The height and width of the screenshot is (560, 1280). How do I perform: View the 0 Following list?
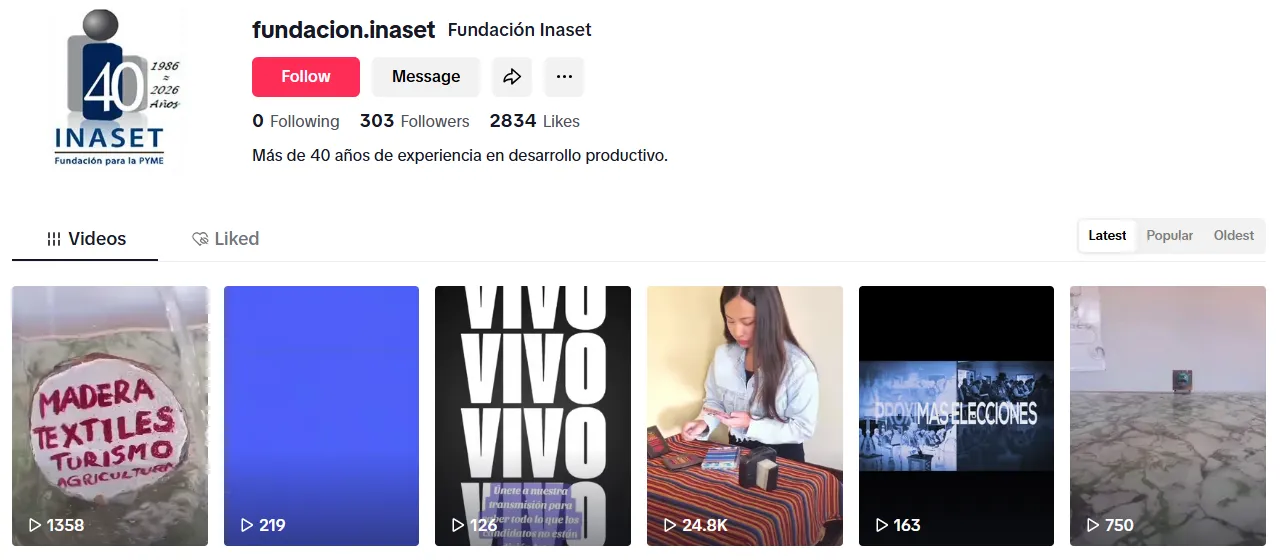coord(296,121)
